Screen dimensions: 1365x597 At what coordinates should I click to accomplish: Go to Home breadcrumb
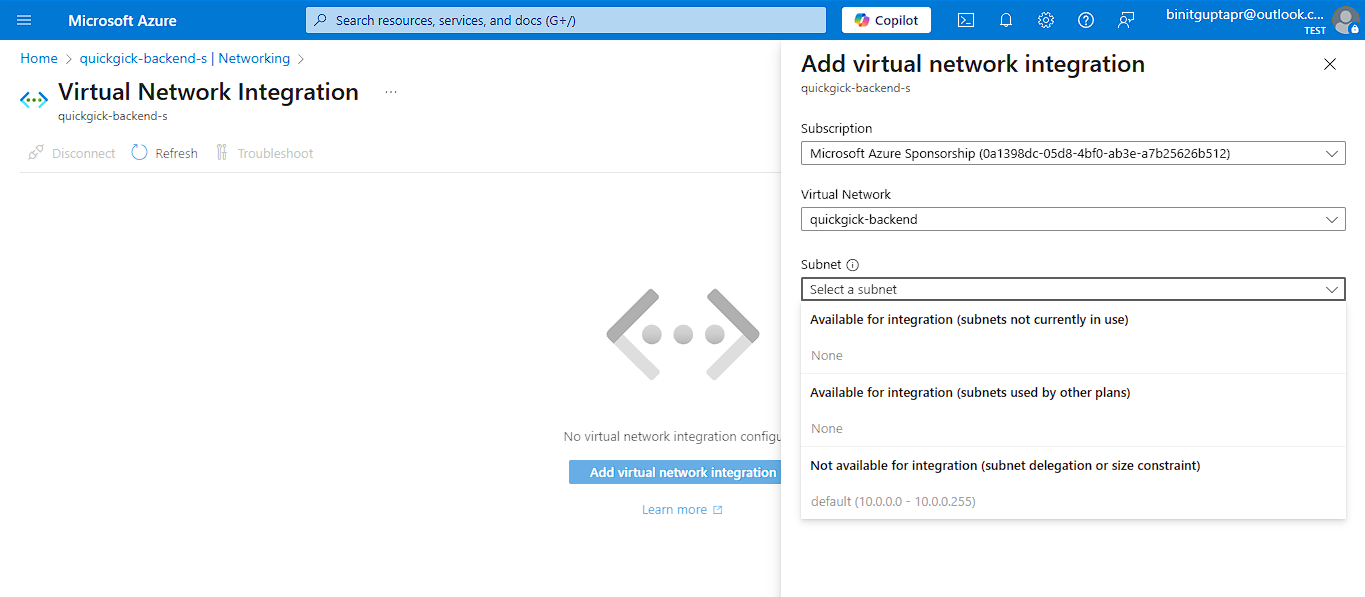point(39,59)
